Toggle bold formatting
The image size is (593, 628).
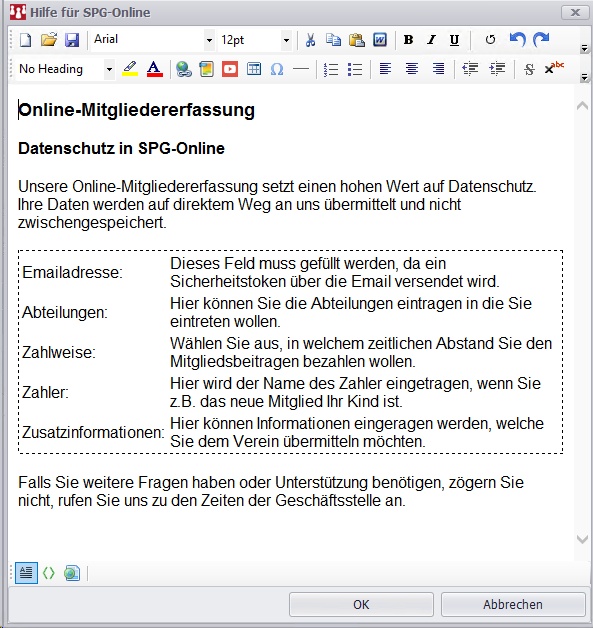pos(408,40)
